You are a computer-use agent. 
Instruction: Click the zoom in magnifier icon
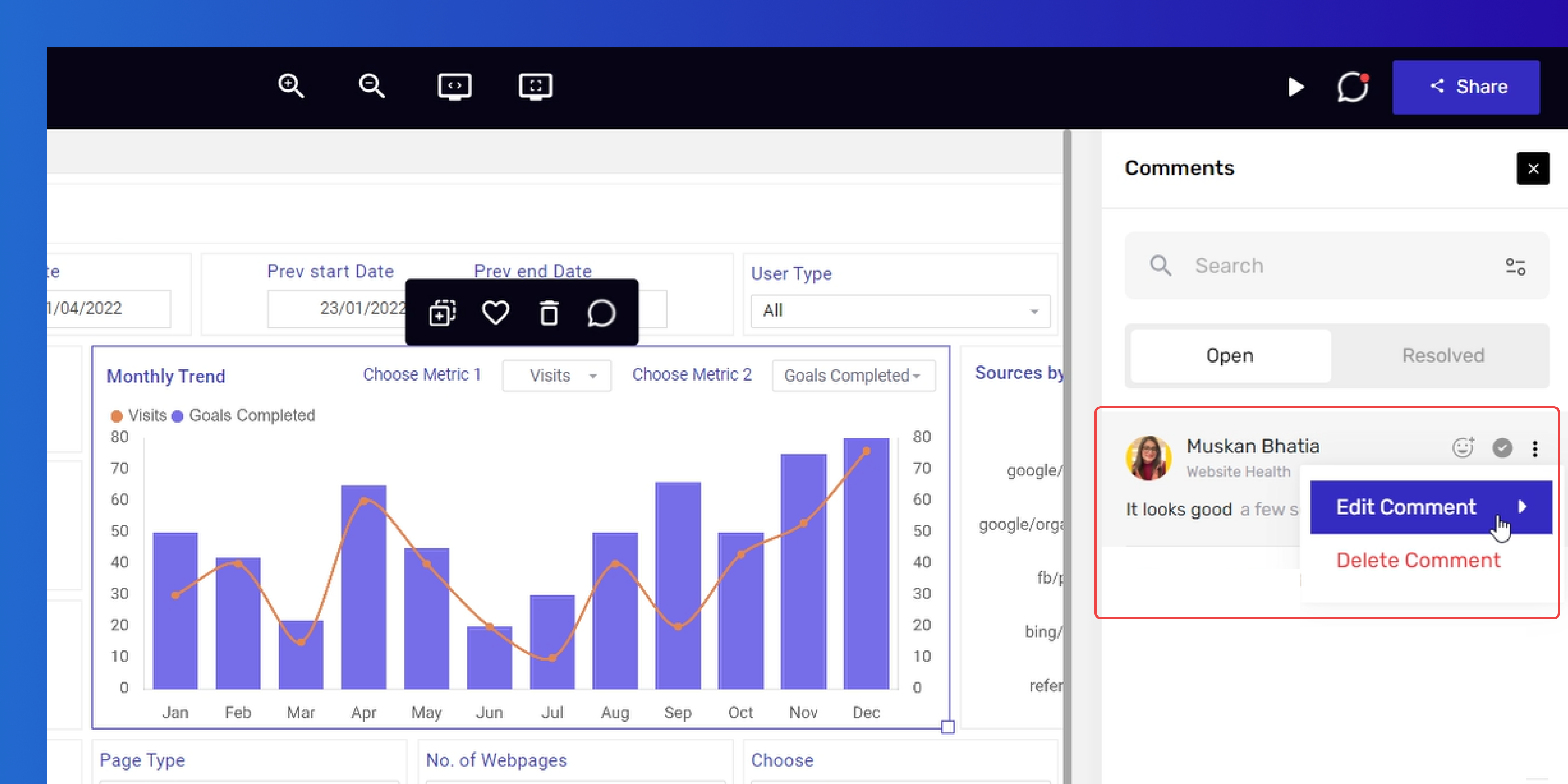[291, 86]
